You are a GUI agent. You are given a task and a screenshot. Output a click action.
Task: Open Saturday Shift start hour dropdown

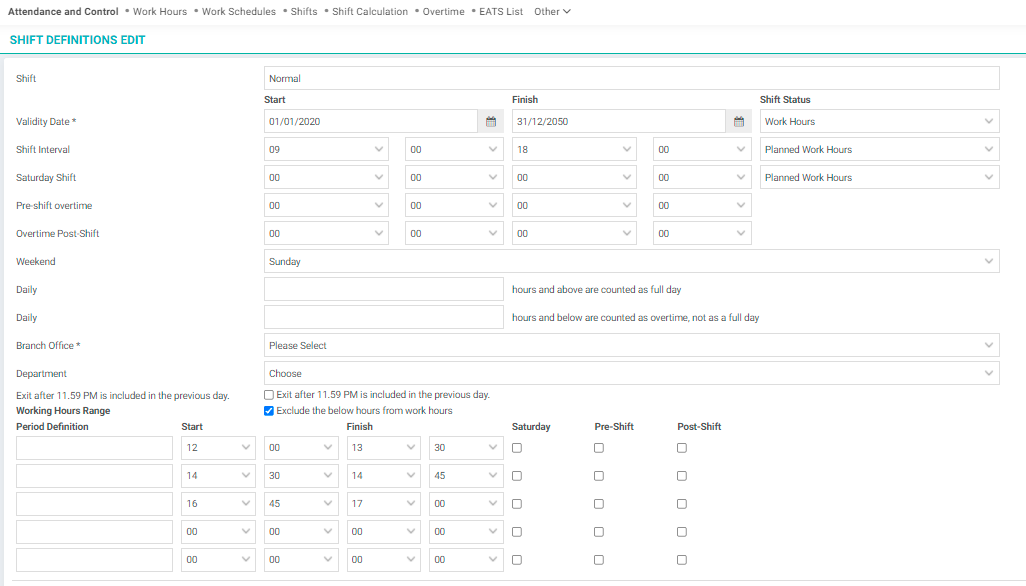tap(326, 178)
